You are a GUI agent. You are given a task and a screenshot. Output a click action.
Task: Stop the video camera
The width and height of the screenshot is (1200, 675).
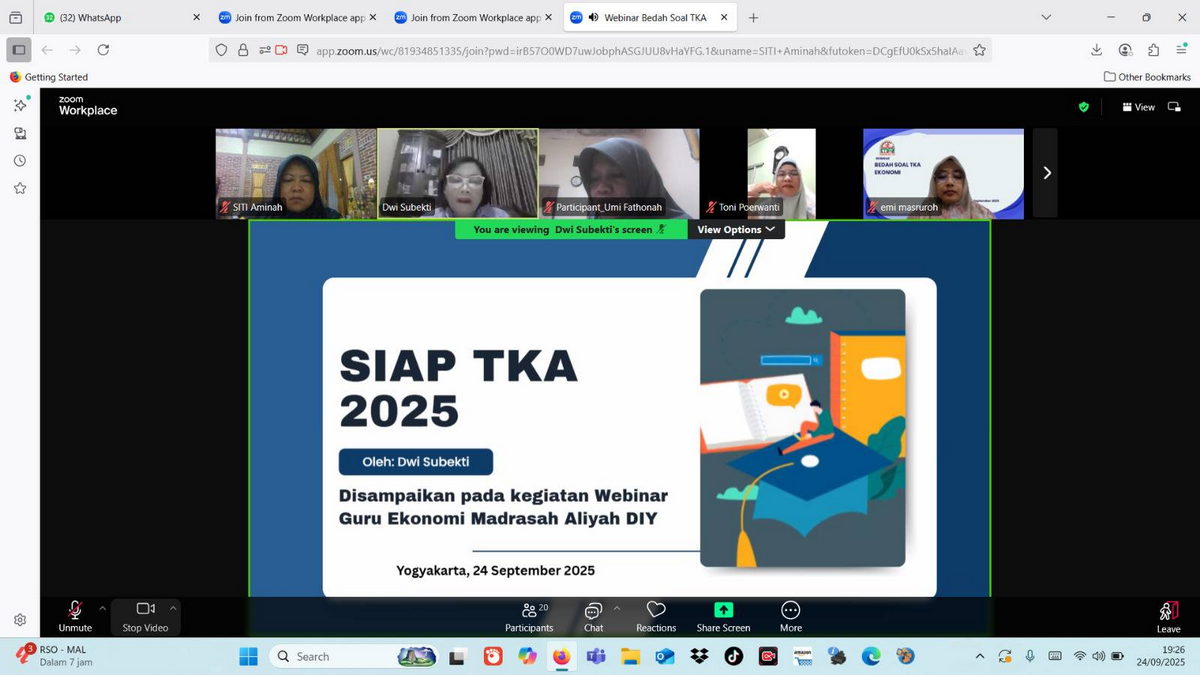tap(145, 616)
